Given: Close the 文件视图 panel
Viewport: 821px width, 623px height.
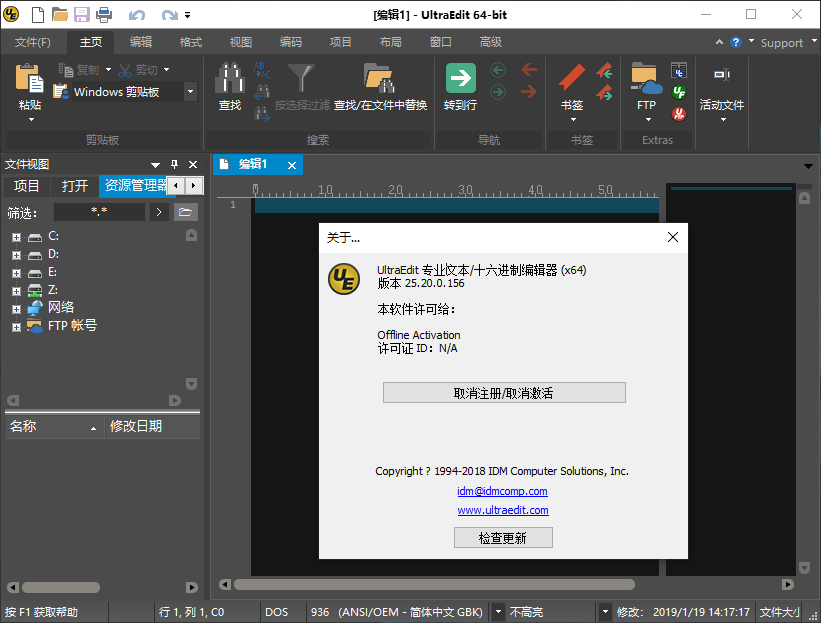Looking at the screenshot, I should [193, 164].
